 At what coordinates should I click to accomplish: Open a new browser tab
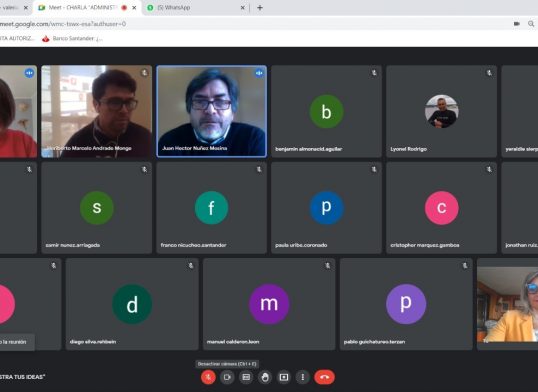coord(260,8)
